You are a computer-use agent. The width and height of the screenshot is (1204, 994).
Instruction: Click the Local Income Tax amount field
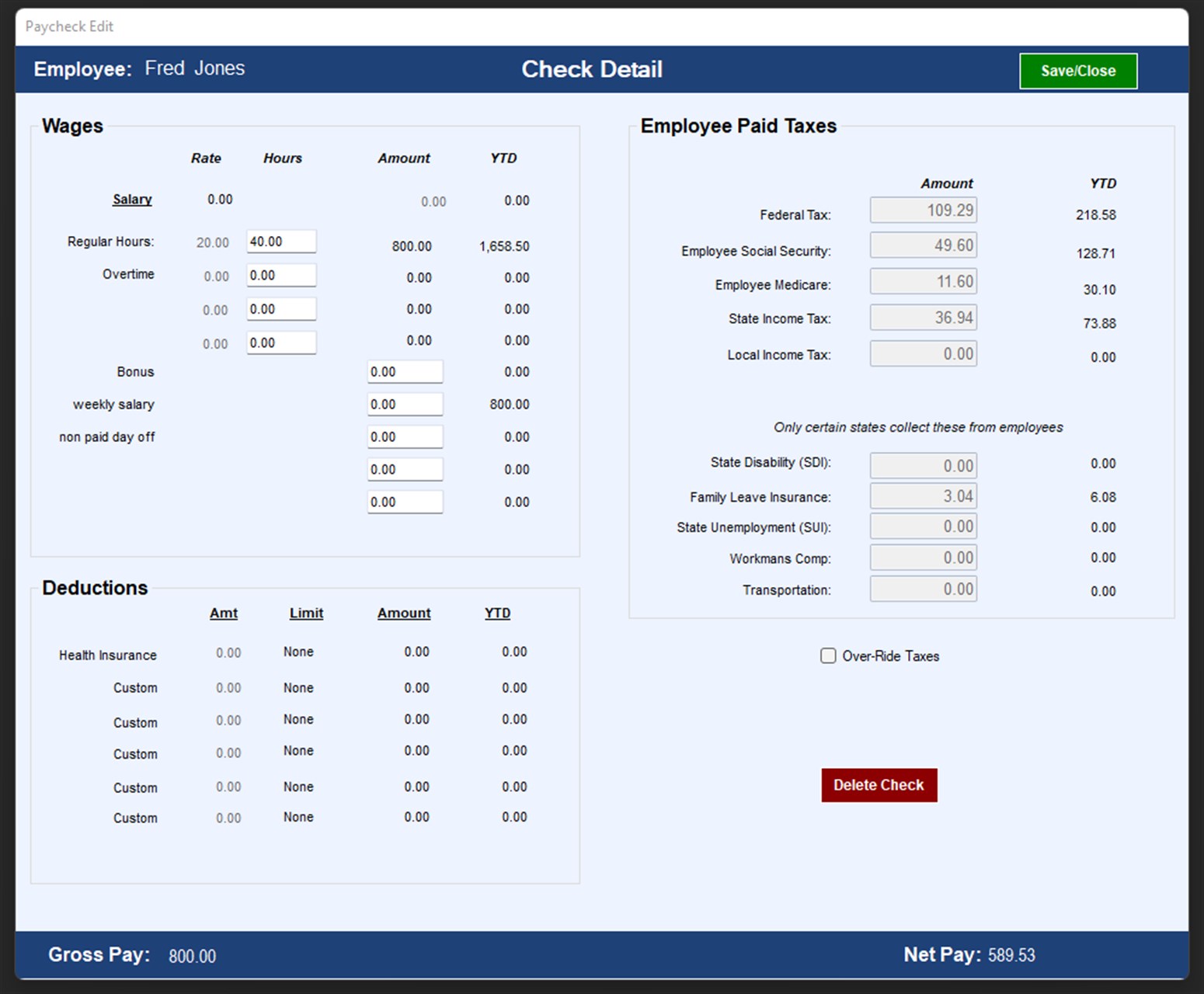(x=923, y=353)
